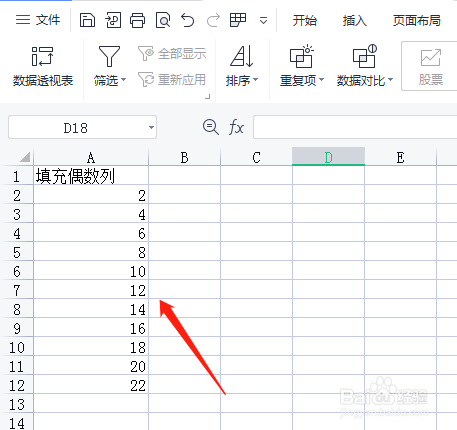Click 全部显示 show all button
Screen dimensions: 457x430
[172, 53]
